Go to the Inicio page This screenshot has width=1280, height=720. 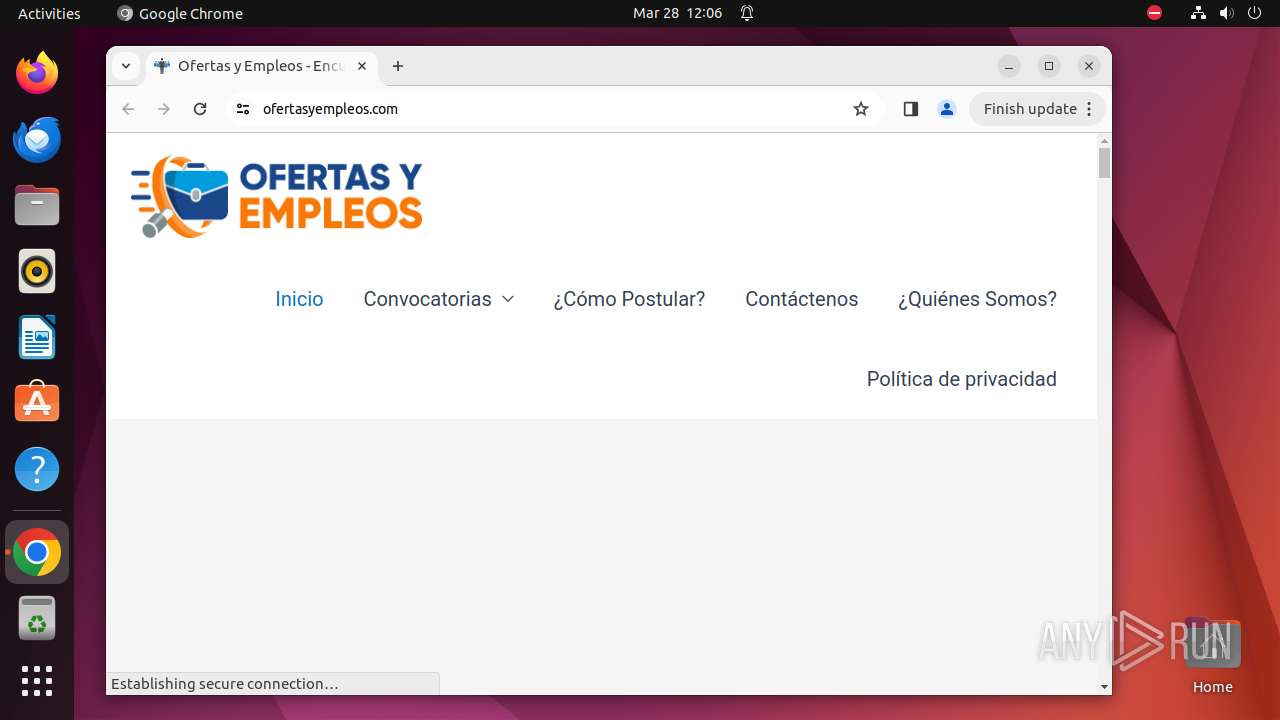click(x=299, y=299)
